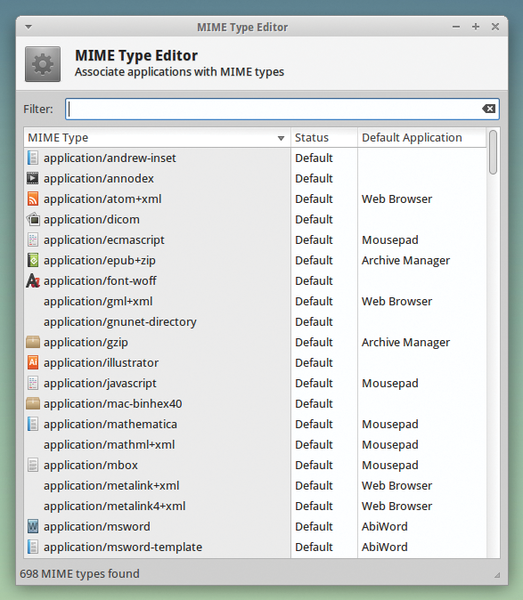Clear the filter with the backspace icon
Viewport: 523px width, 600px height.
point(489,109)
